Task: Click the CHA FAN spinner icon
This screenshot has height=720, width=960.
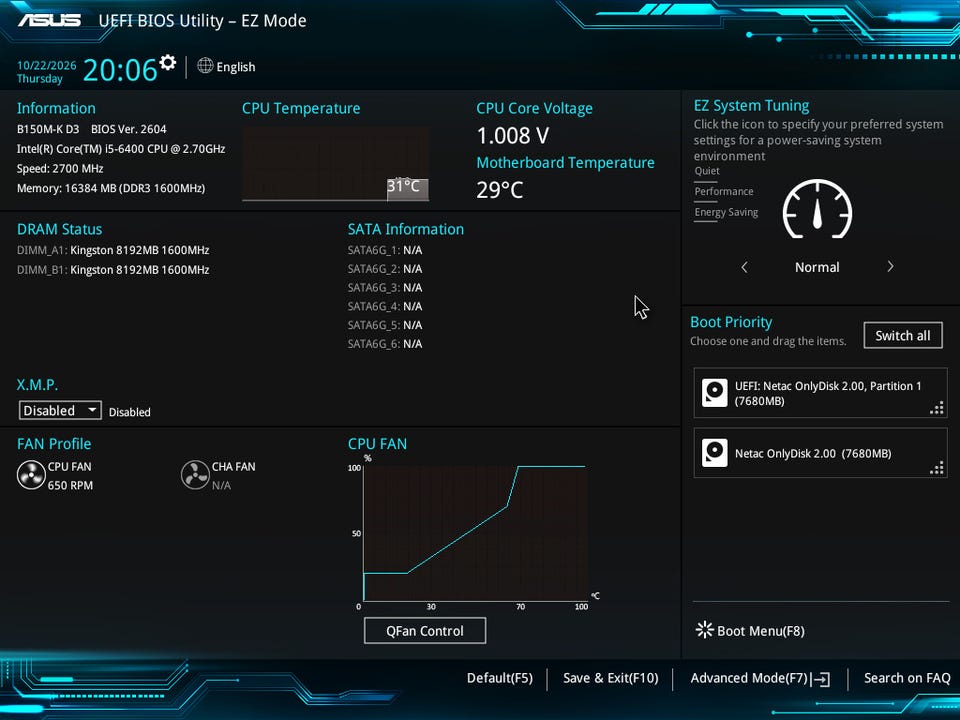Action: [195, 475]
